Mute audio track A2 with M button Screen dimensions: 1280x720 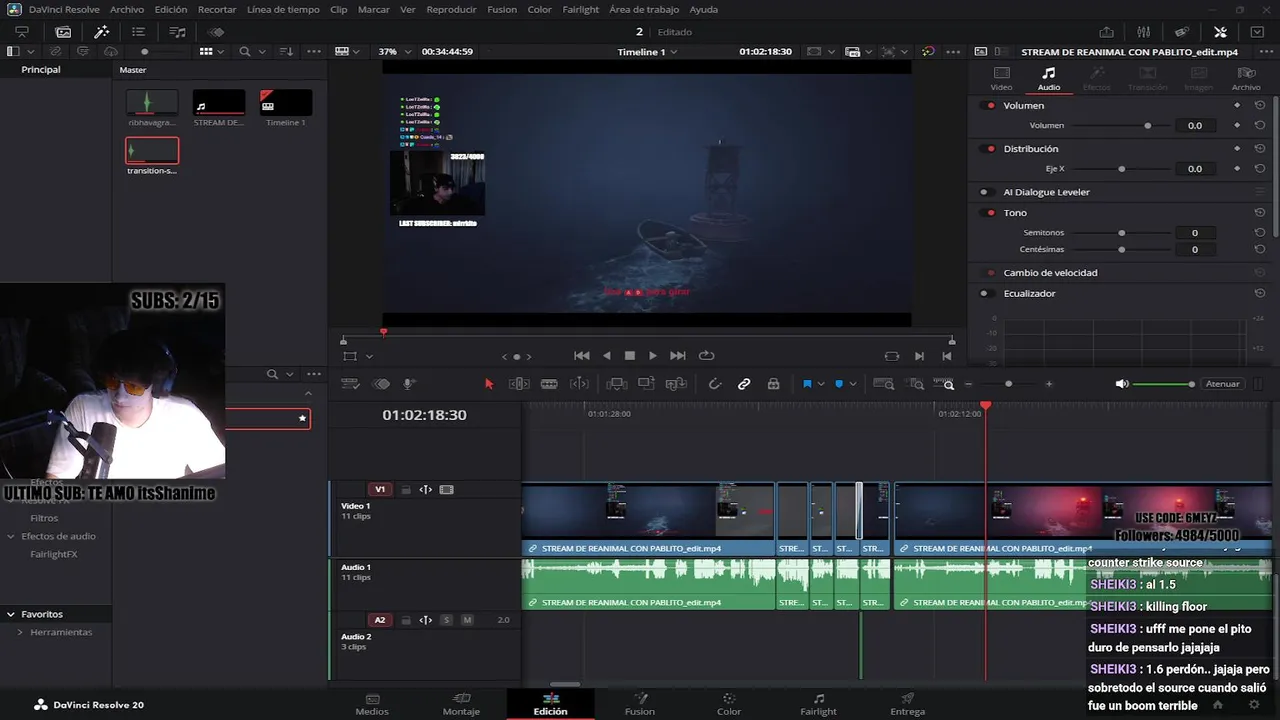(x=467, y=620)
